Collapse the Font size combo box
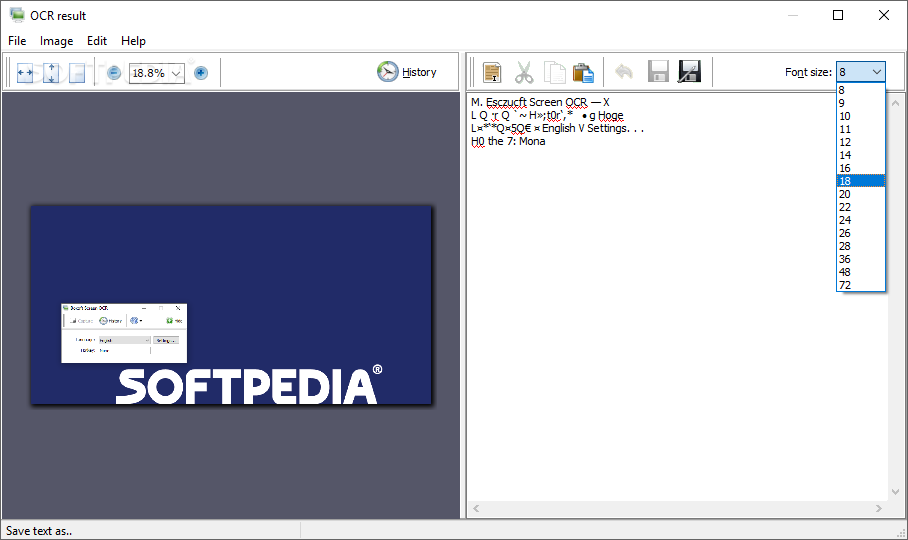The width and height of the screenshot is (908, 540). 877,72
